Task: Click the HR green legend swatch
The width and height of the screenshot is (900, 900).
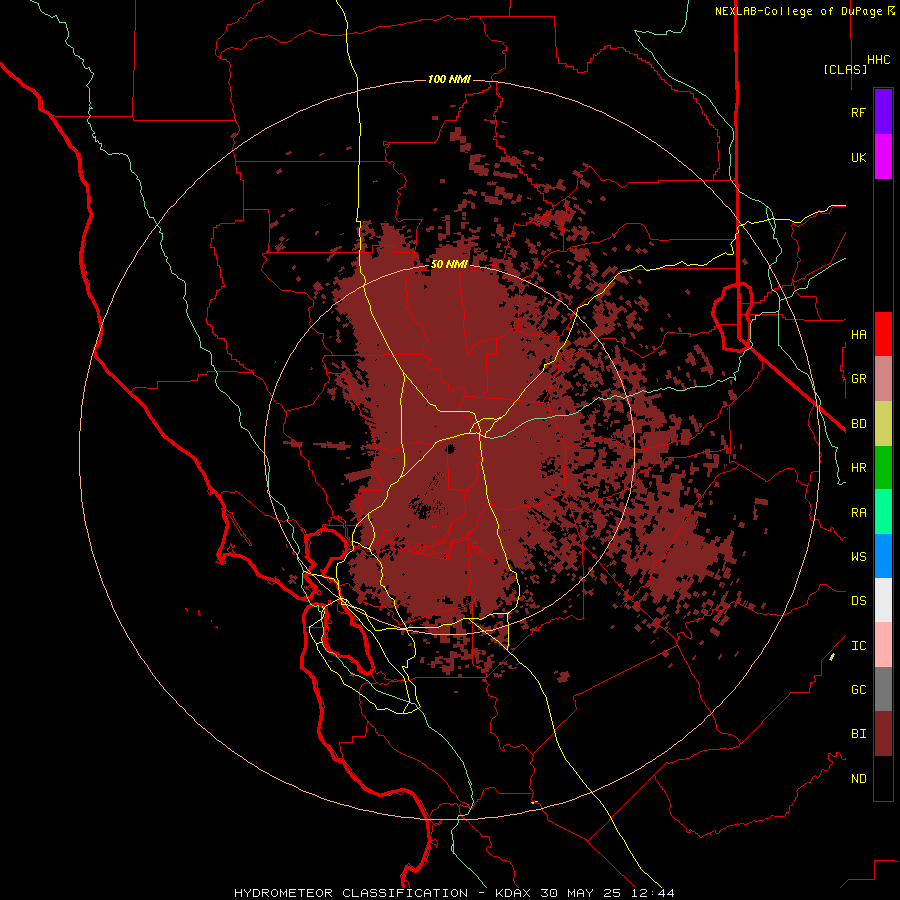Action: point(883,467)
